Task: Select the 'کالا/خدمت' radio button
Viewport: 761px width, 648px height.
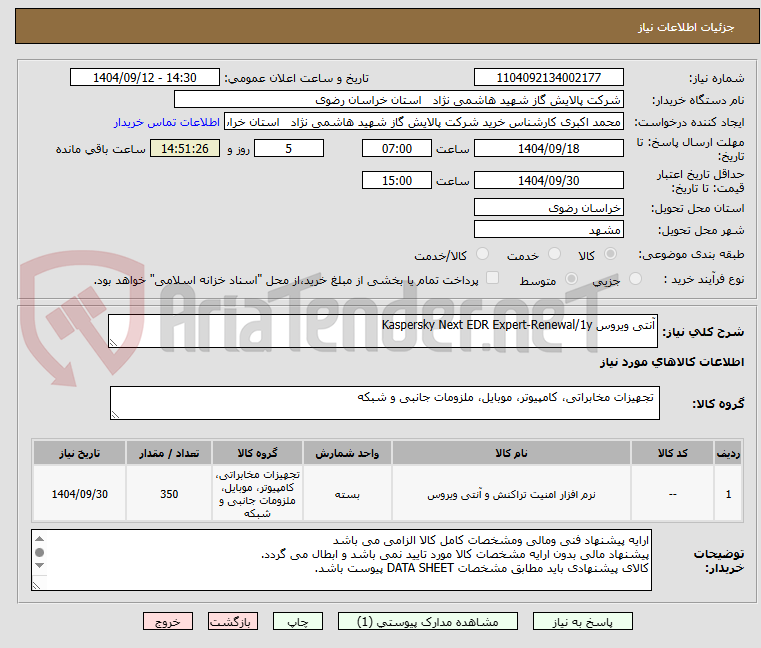Action: pyautogui.click(x=482, y=254)
